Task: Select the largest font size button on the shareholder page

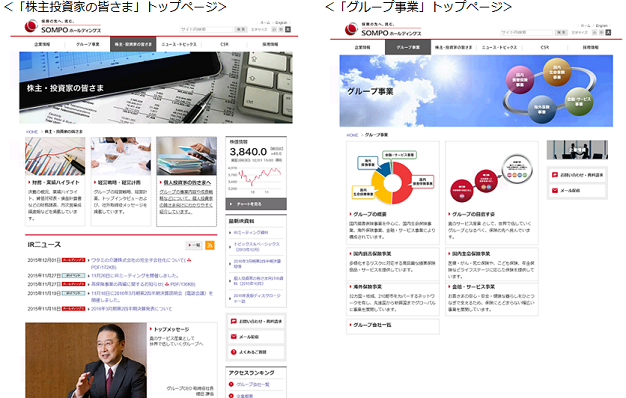Action: click(288, 30)
